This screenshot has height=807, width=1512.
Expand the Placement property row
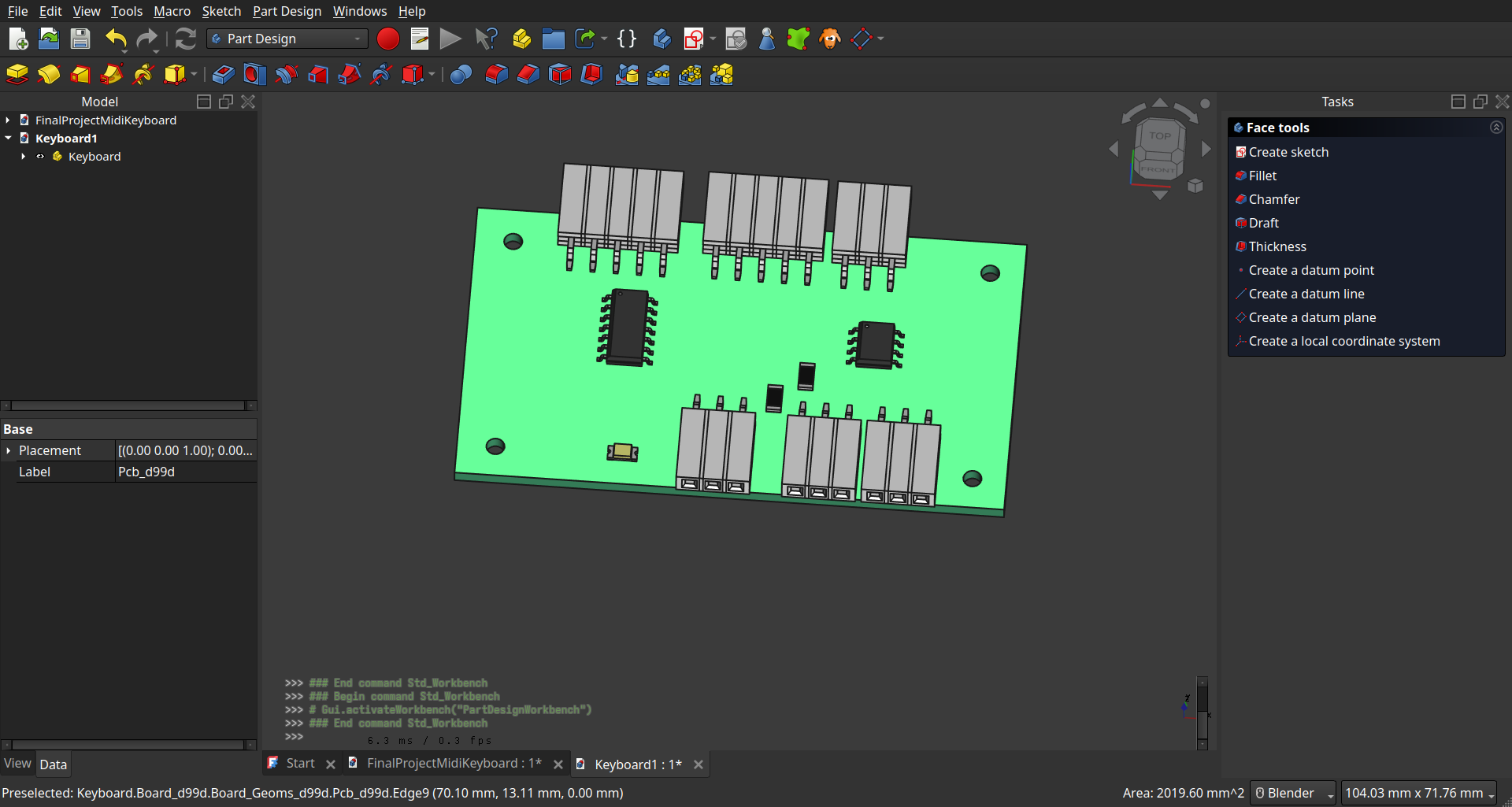click(9, 450)
